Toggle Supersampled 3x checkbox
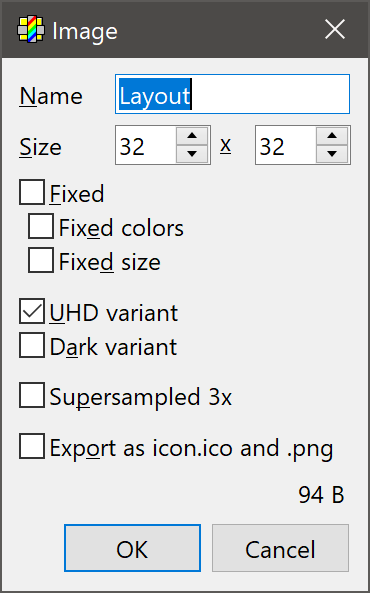 32,395
